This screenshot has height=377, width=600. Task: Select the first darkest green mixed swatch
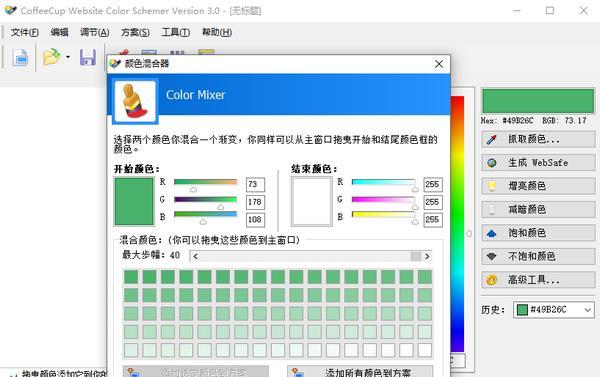pyautogui.click(x=131, y=277)
